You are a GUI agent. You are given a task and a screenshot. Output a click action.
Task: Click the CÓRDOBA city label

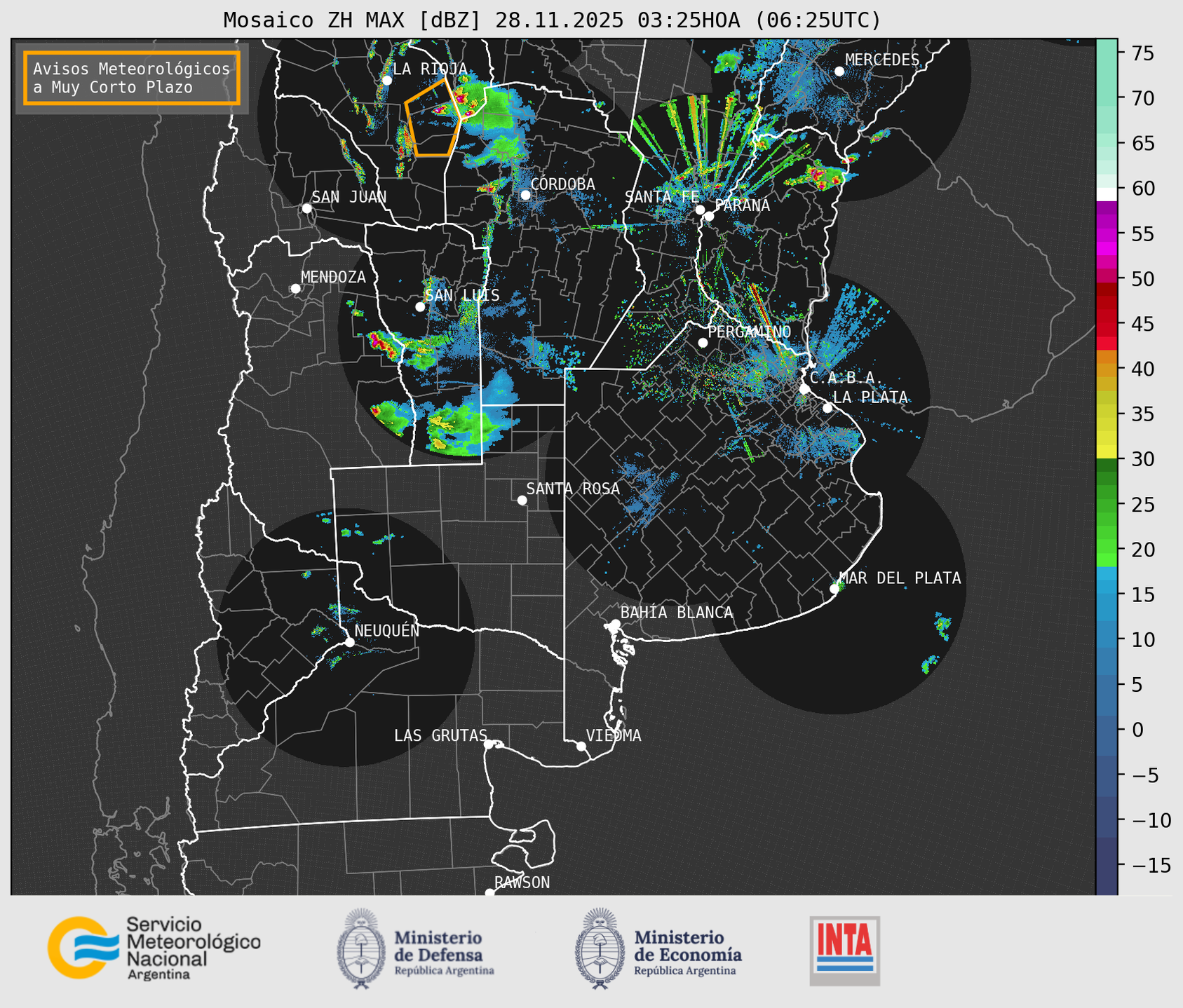pos(562,184)
